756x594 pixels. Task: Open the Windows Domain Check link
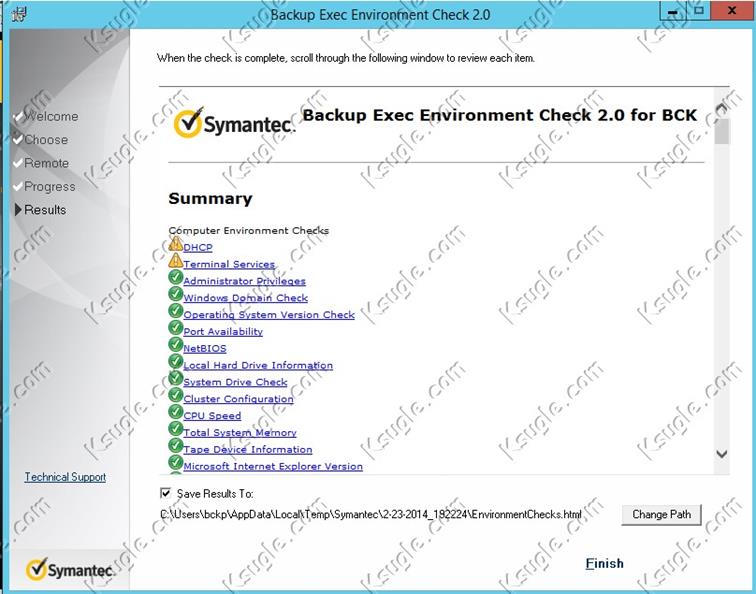(245, 298)
